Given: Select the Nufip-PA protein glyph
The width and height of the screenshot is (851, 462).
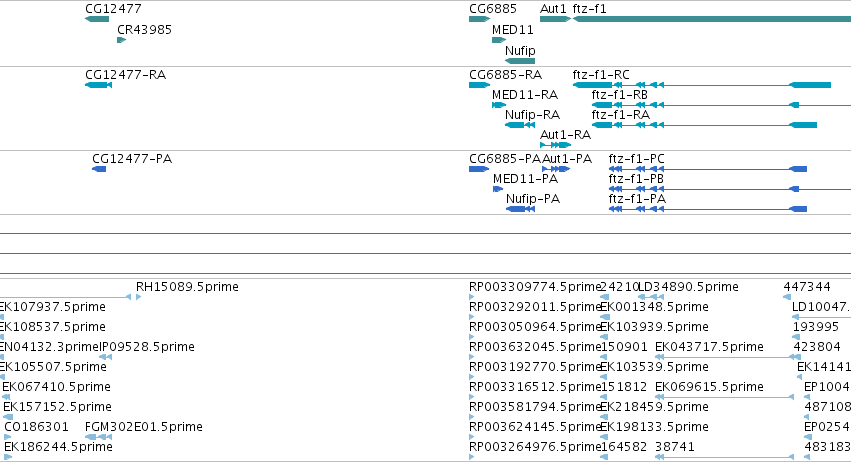Looking at the screenshot, I should point(520,209).
